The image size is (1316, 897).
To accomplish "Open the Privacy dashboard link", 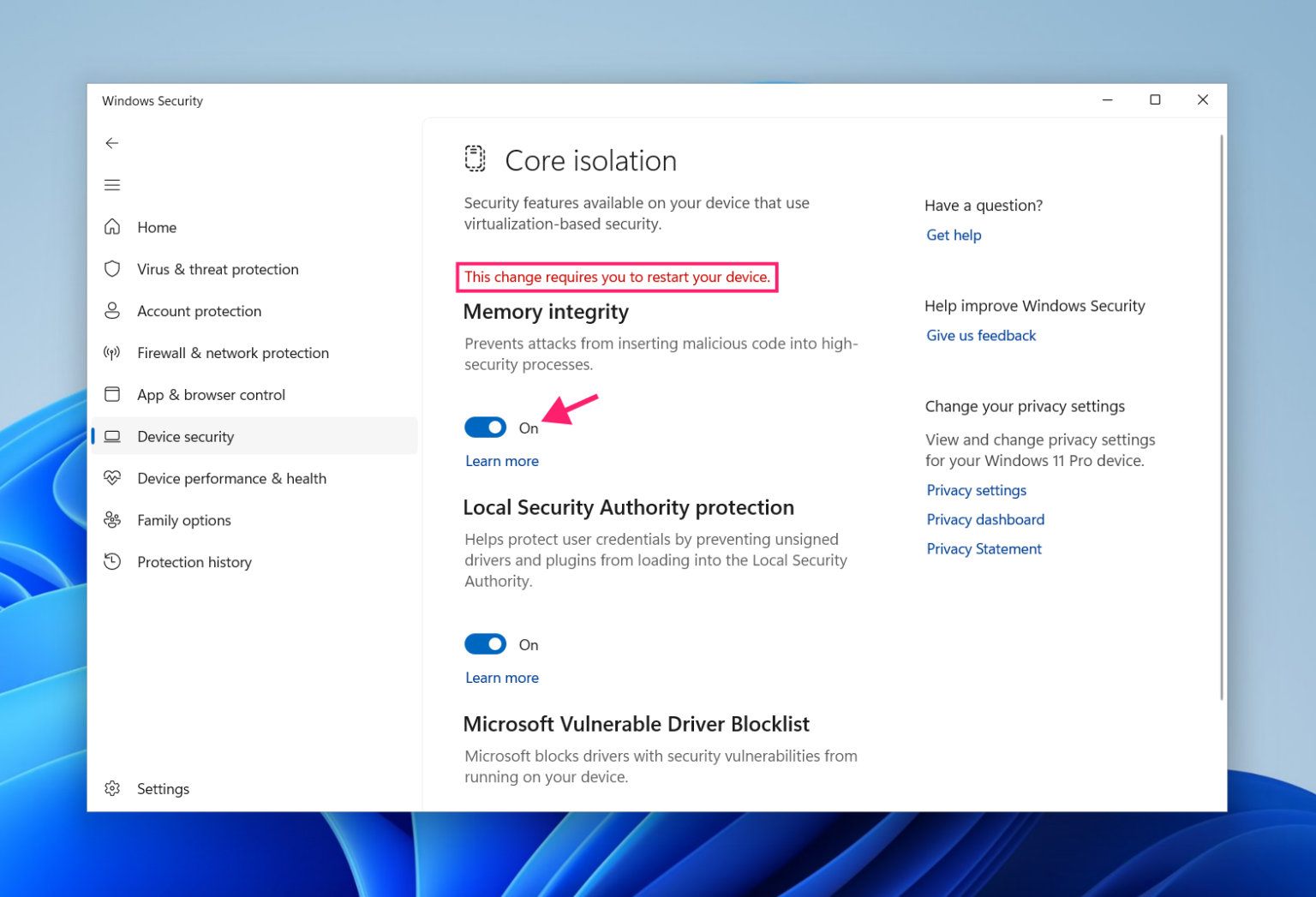I will tap(985, 519).
